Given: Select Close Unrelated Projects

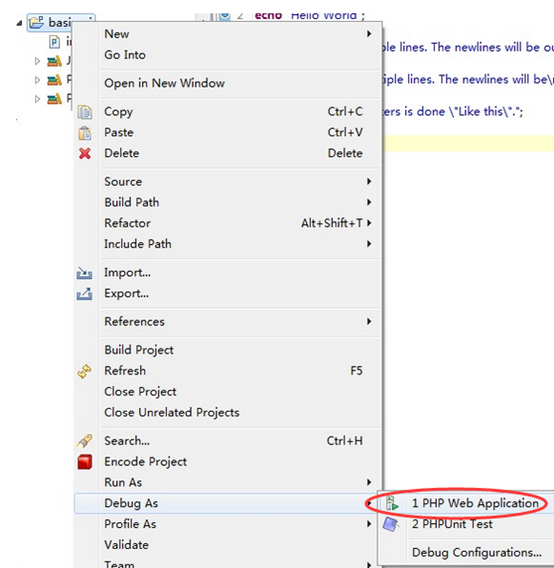Looking at the screenshot, I should pyautogui.click(x=228, y=413).
